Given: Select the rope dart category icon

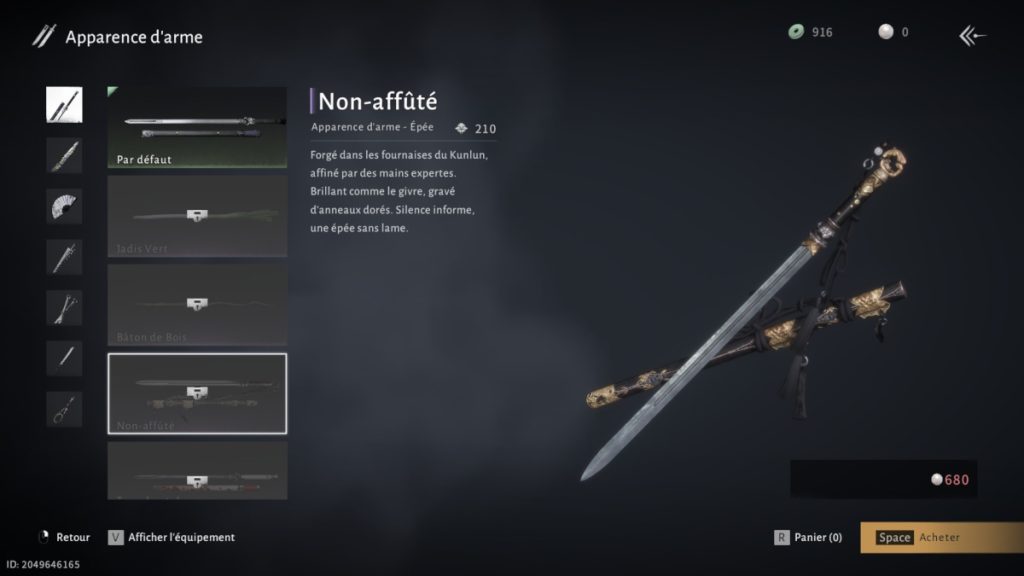Looking at the screenshot, I should coord(64,409).
